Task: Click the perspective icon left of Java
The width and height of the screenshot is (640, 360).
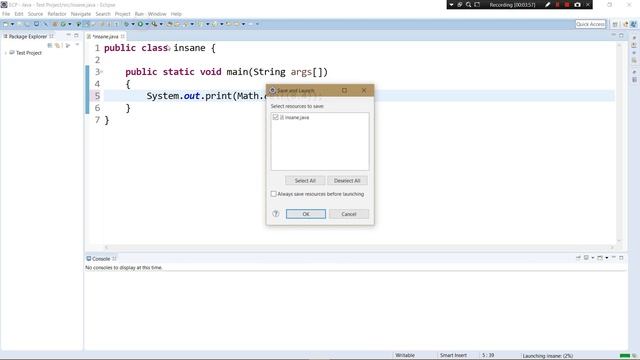Action: pyautogui.click(x=625, y=24)
